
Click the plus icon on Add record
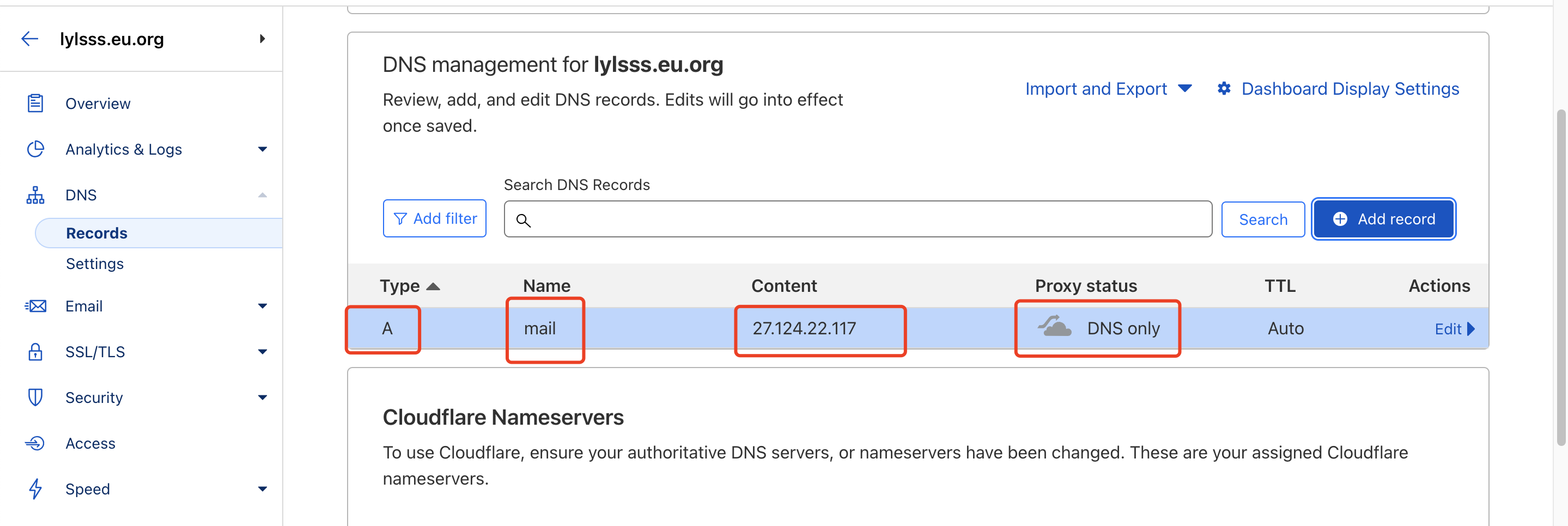coord(1340,219)
